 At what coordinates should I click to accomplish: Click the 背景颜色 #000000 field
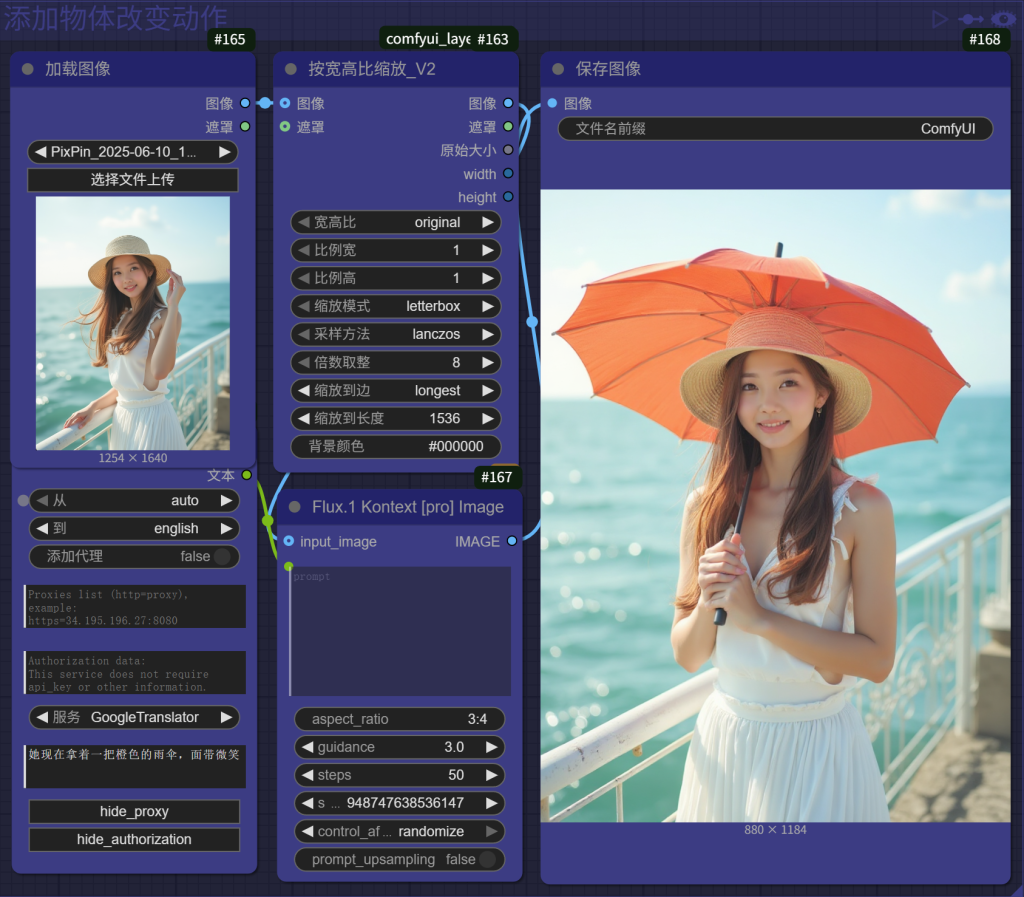click(395, 446)
